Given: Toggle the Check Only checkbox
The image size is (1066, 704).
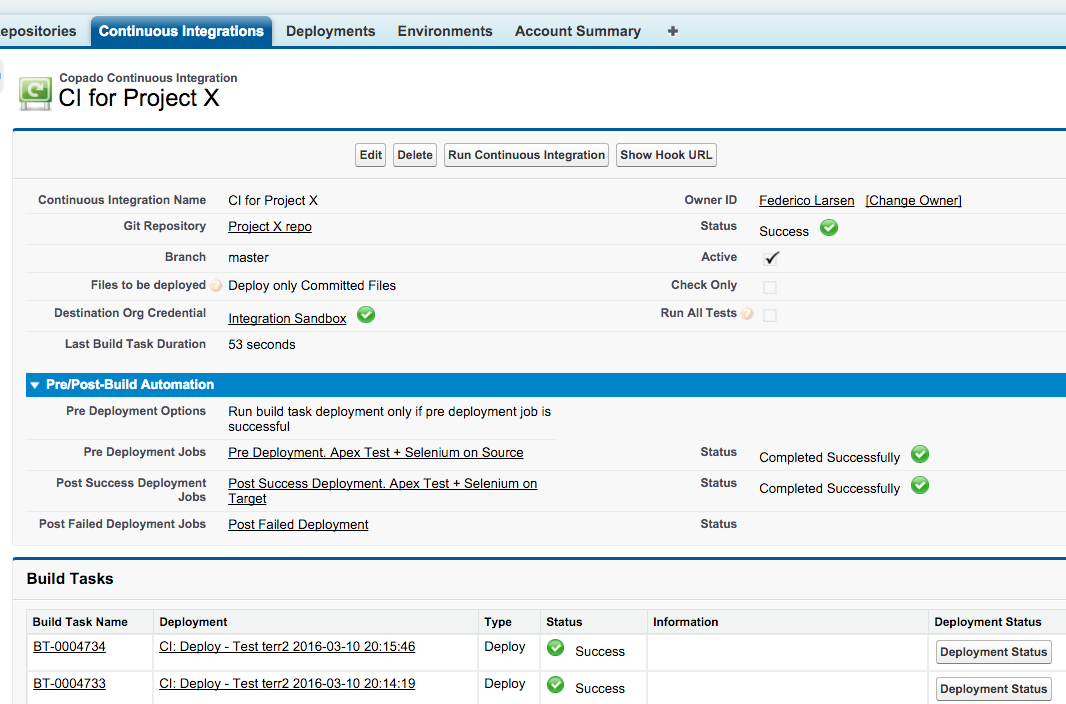Looking at the screenshot, I should click(x=770, y=287).
